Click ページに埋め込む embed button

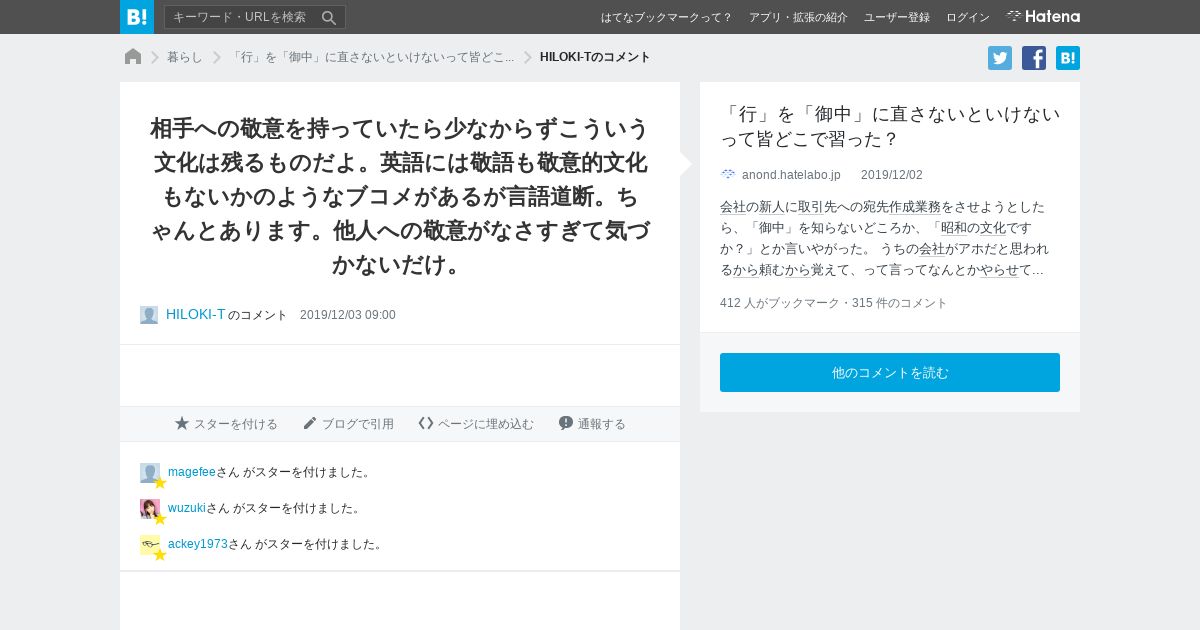tap(476, 424)
